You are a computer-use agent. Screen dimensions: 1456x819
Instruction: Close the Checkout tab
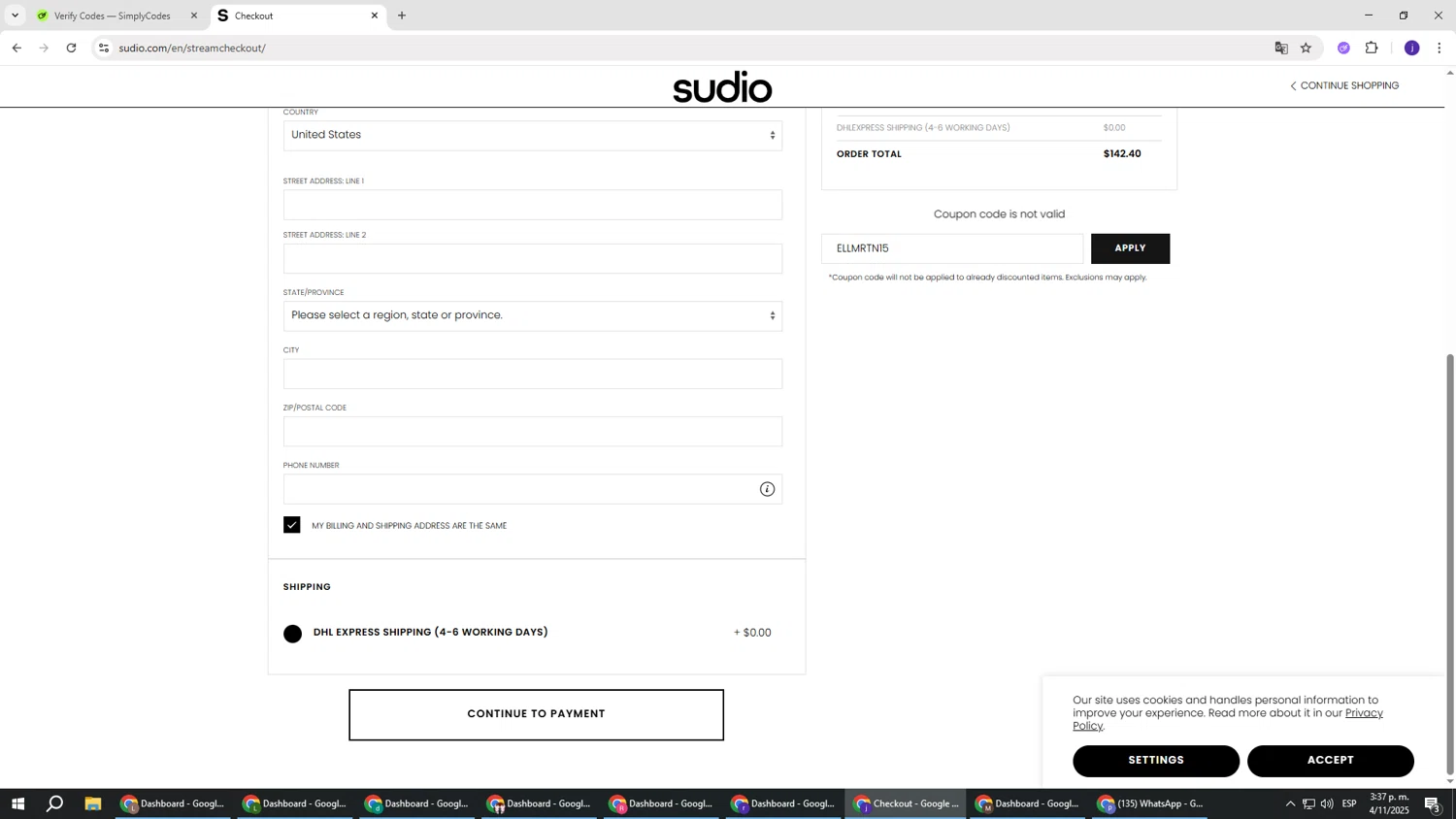coord(375,16)
